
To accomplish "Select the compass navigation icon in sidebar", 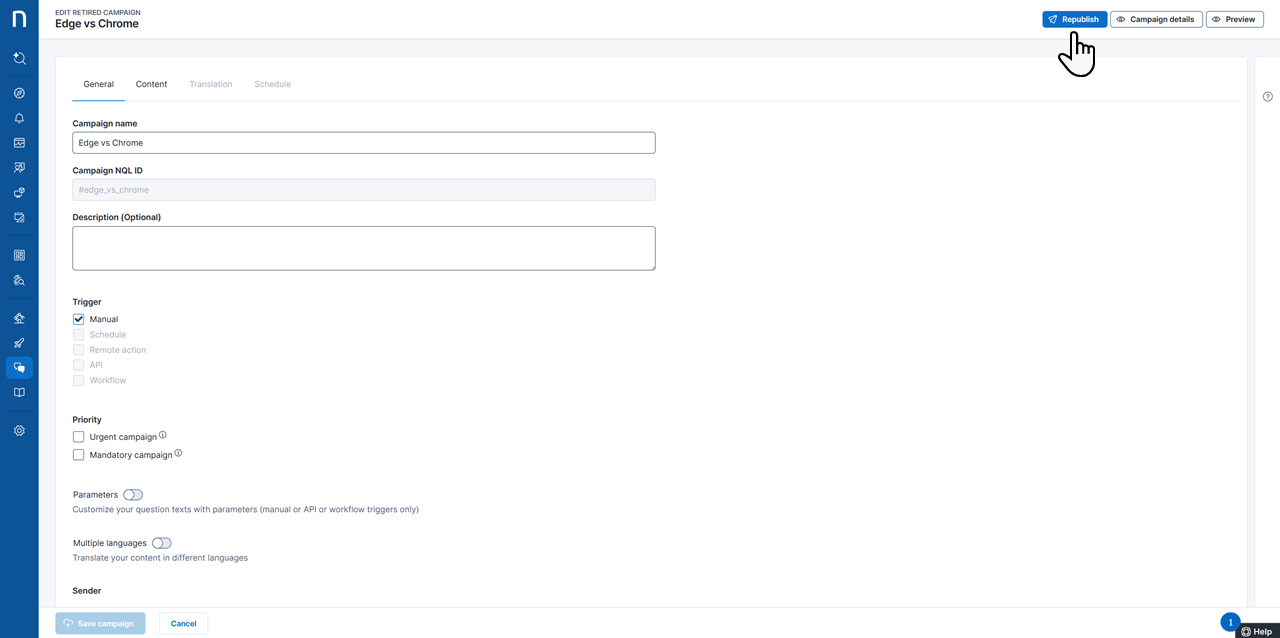I will (x=19, y=92).
